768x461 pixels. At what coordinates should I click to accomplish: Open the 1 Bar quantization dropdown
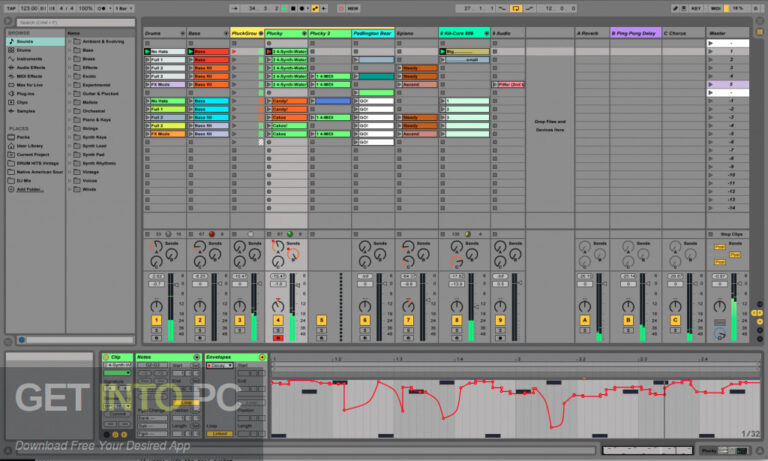coord(123,8)
